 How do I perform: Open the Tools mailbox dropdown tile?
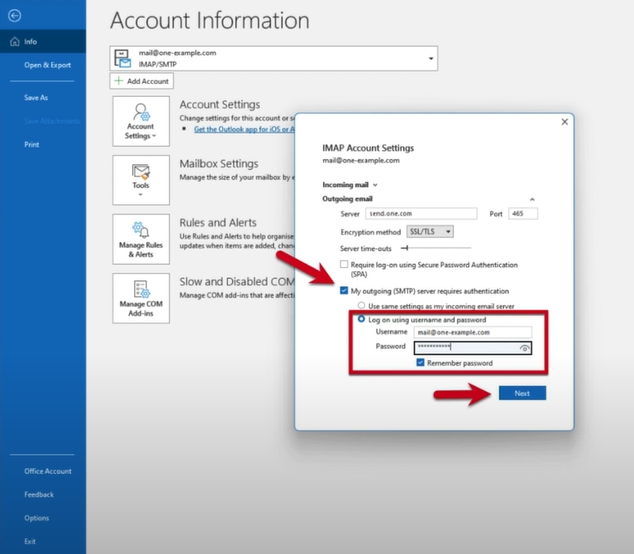(x=141, y=180)
